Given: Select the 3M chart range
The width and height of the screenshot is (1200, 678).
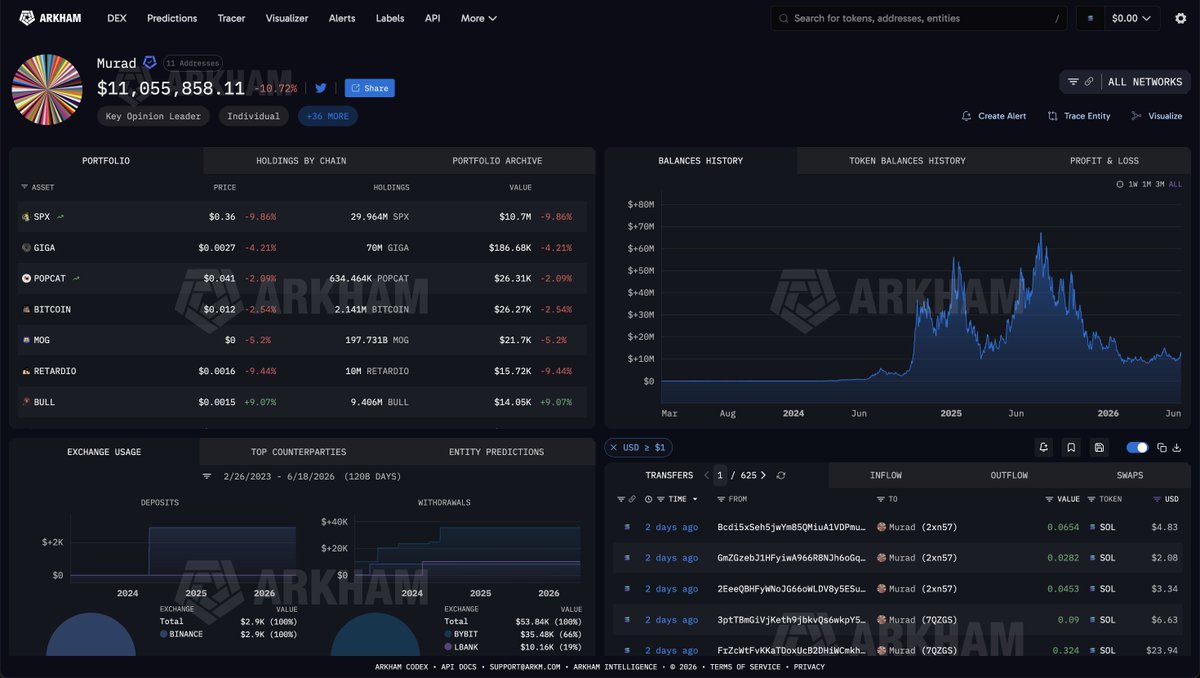Looking at the screenshot, I should pos(1161,184).
